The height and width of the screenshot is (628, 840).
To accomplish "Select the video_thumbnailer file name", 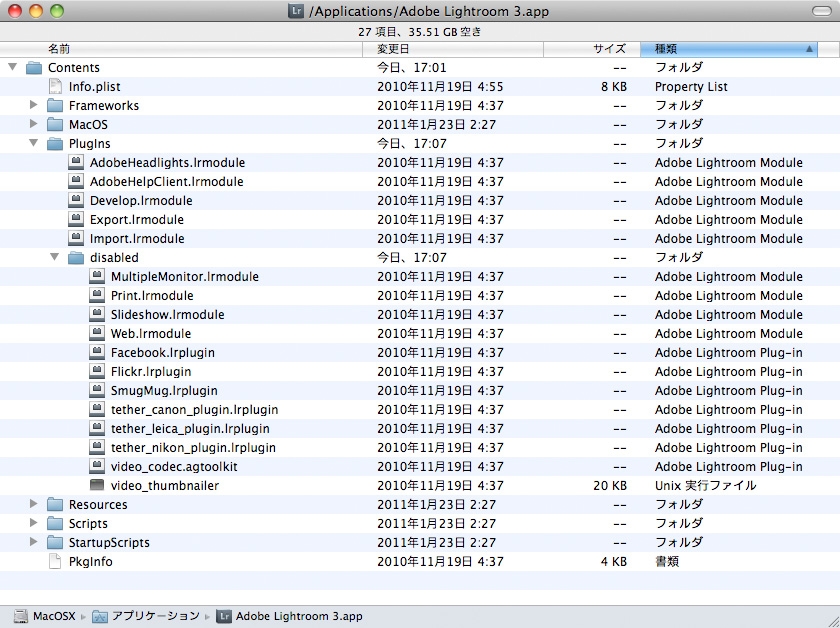I will [x=165, y=486].
